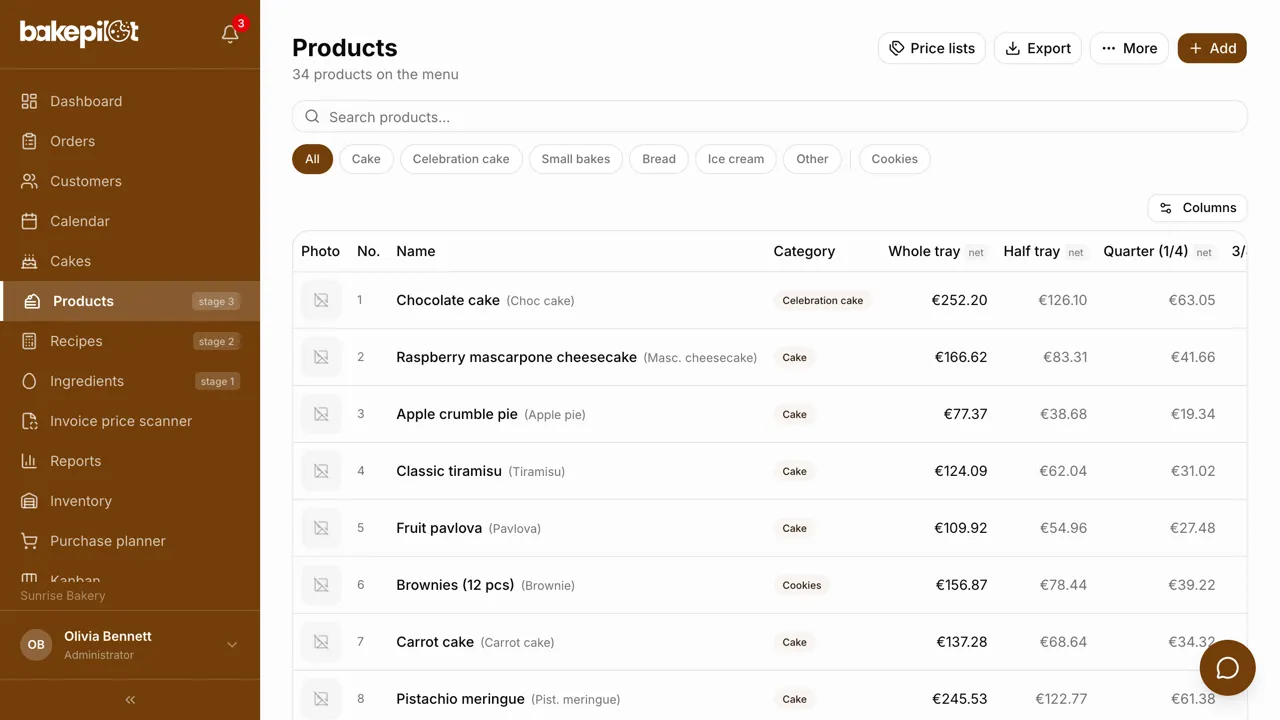This screenshot has height=720, width=1280.
Task: Filter by Small bakes
Action: tap(576, 159)
